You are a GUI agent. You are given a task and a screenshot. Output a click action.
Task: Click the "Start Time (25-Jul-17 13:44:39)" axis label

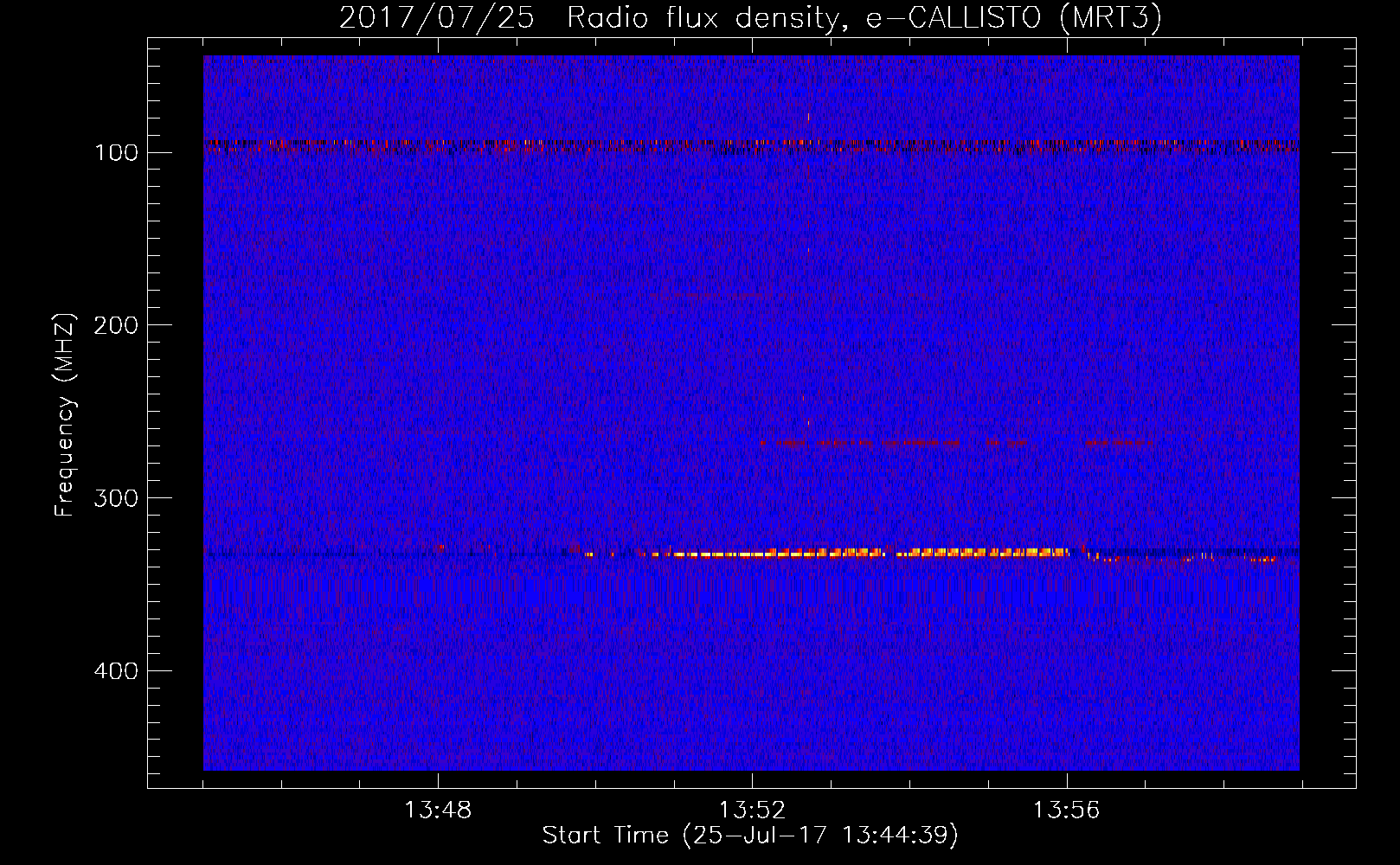coord(750,836)
